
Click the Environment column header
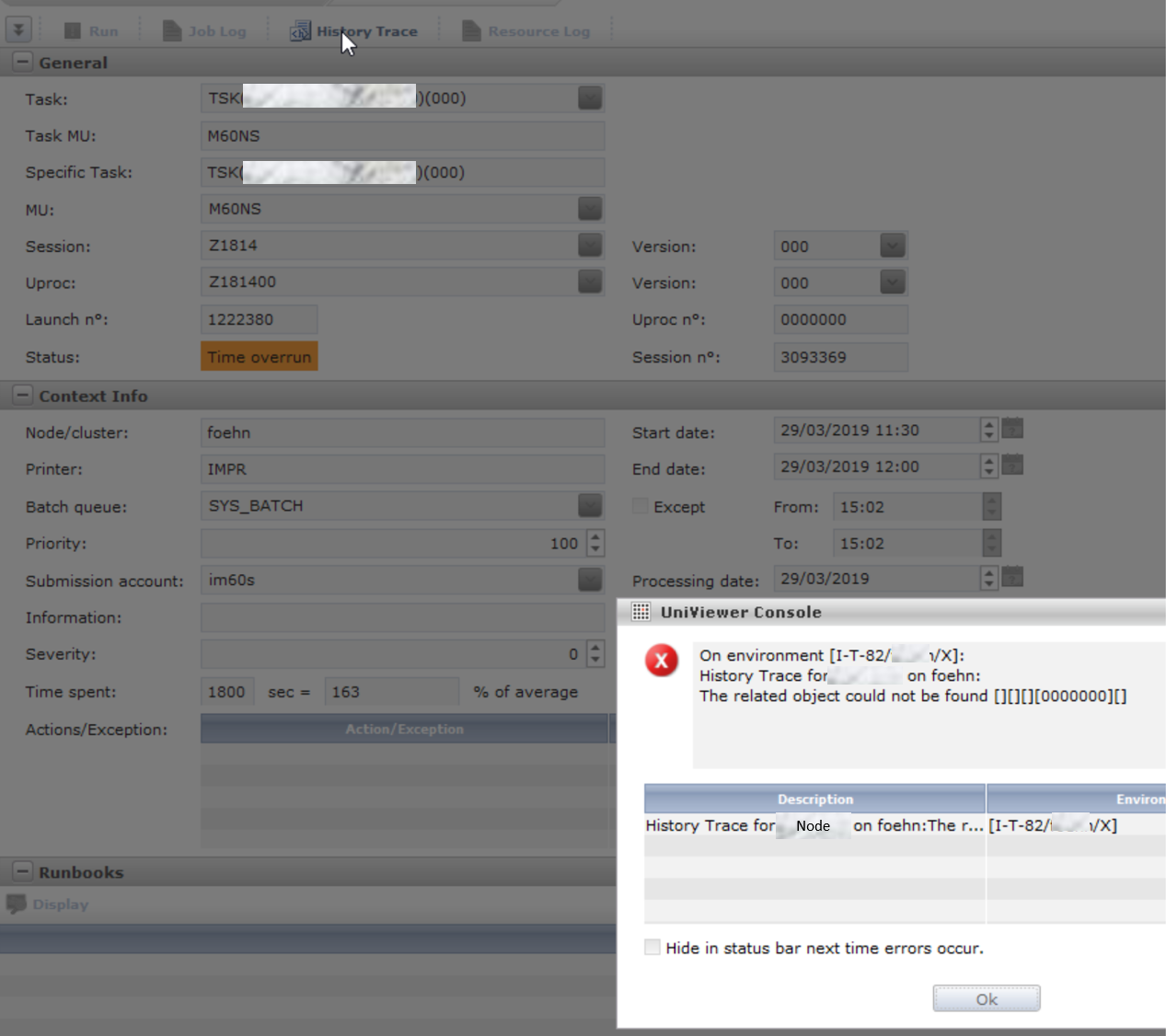(x=1077, y=799)
